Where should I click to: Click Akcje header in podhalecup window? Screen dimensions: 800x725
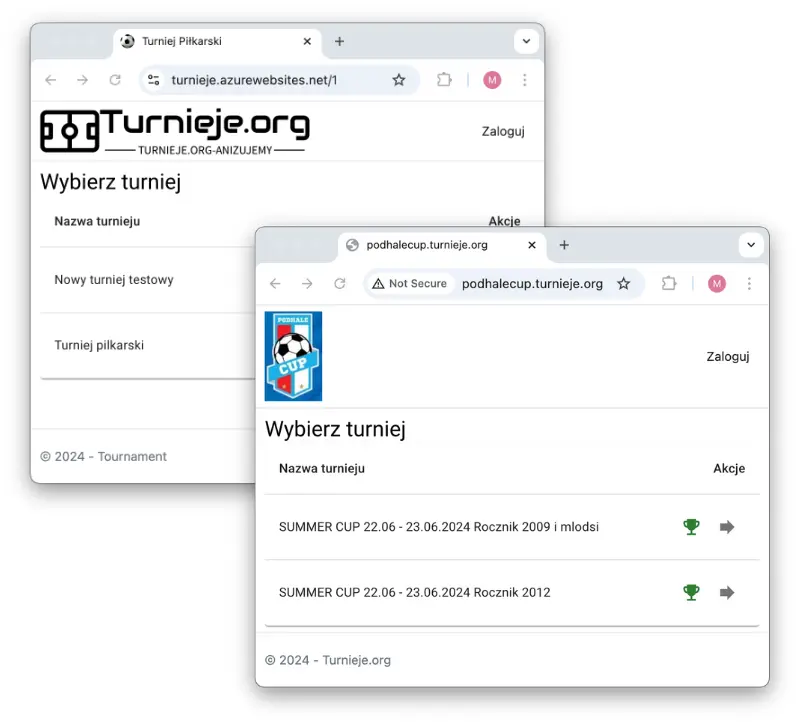pos(729,468)
